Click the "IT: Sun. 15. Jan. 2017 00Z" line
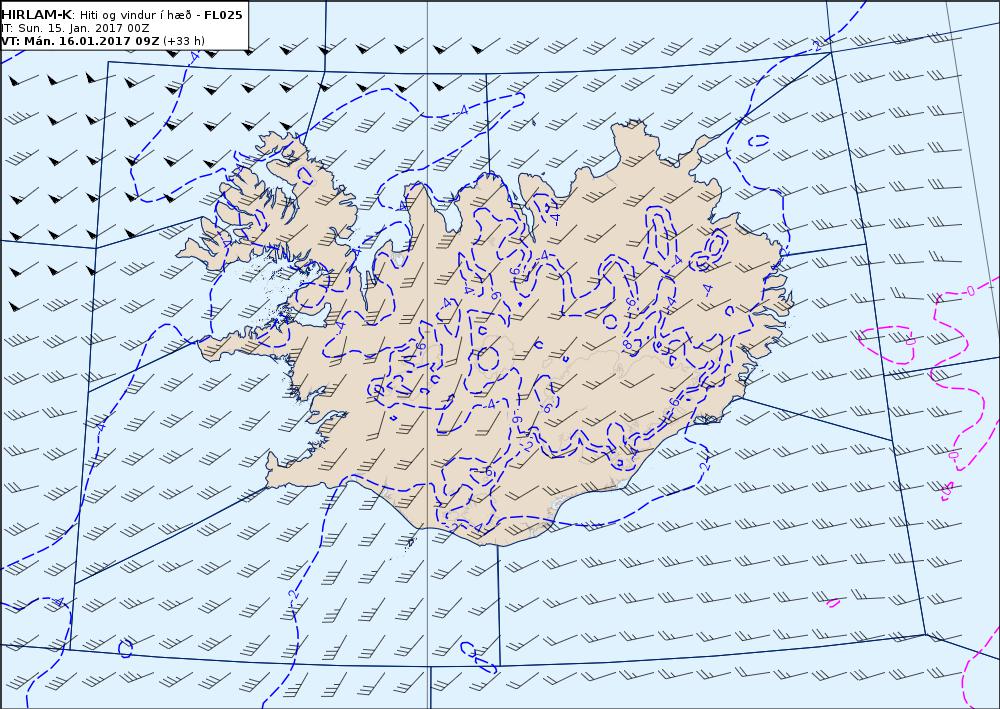Screen dimensions: 1000x709 (x=75, y=28)
